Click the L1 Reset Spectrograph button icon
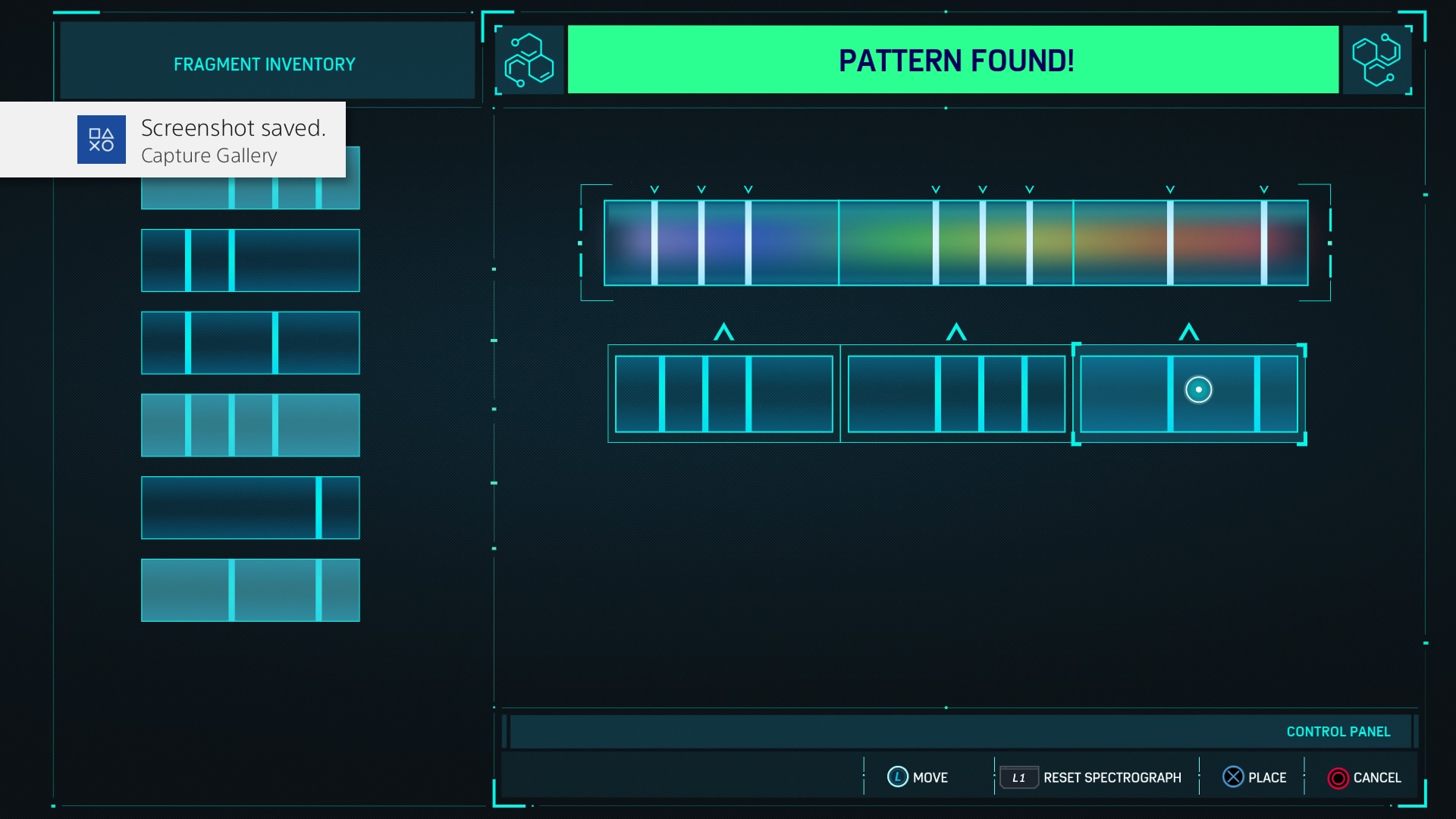Image resolution: width=1456 pixels, height=819 pixels. click(x=1018, y=777)
